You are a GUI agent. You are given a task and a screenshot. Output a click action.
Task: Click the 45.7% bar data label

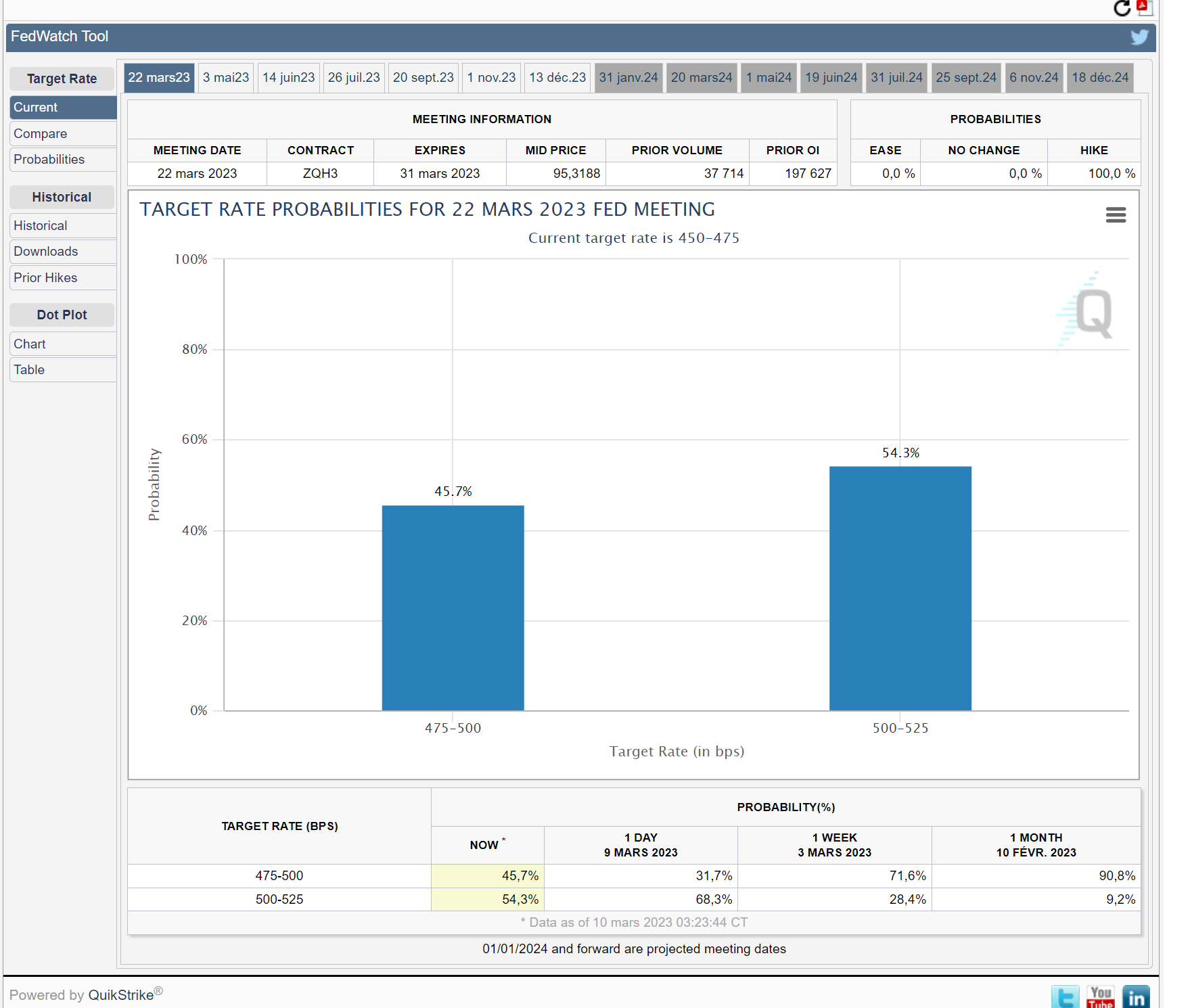453,492
